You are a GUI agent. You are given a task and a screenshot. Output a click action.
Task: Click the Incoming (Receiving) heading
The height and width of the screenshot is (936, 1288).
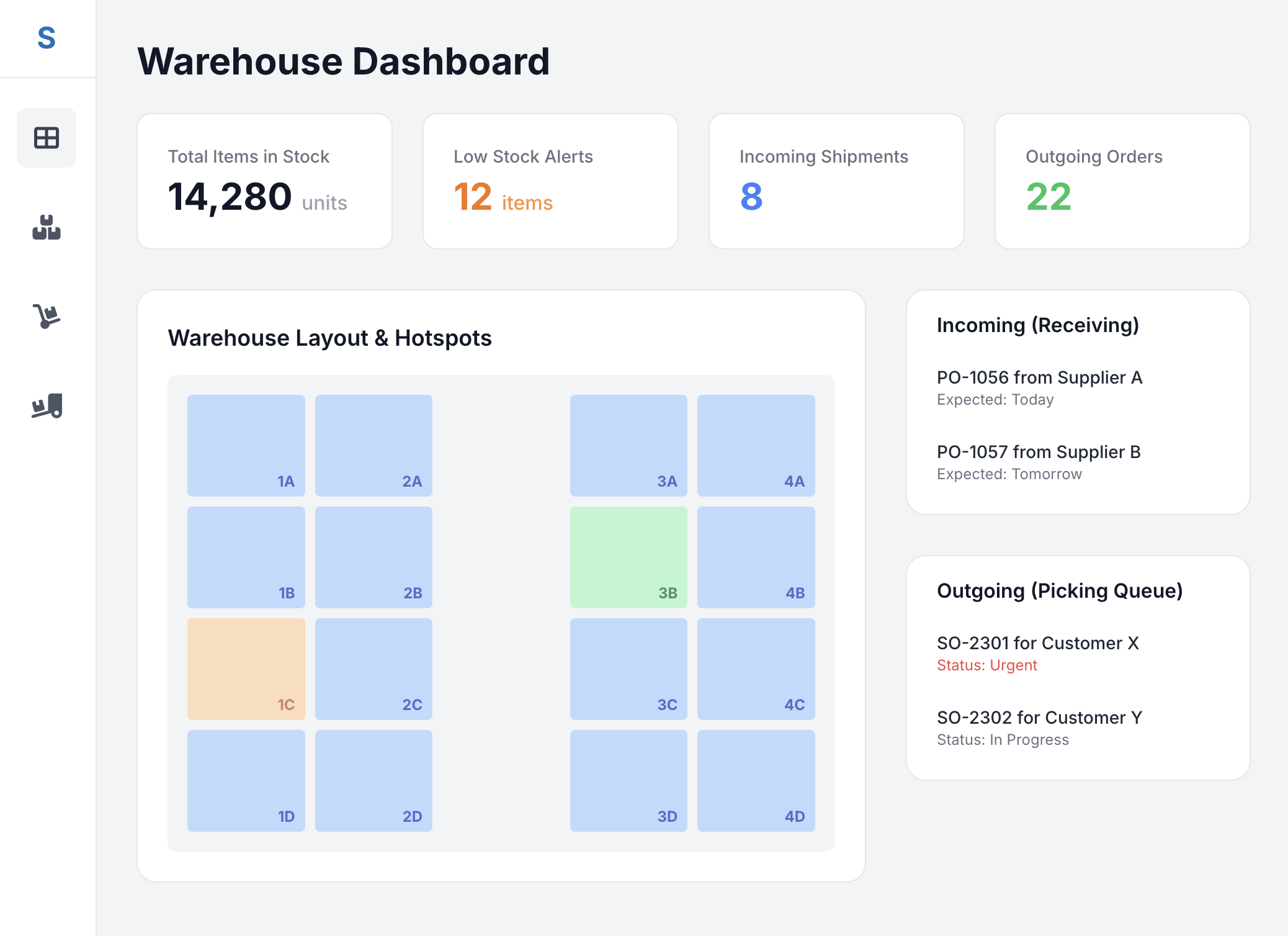pyautogui.click(x=1037, y=325)
